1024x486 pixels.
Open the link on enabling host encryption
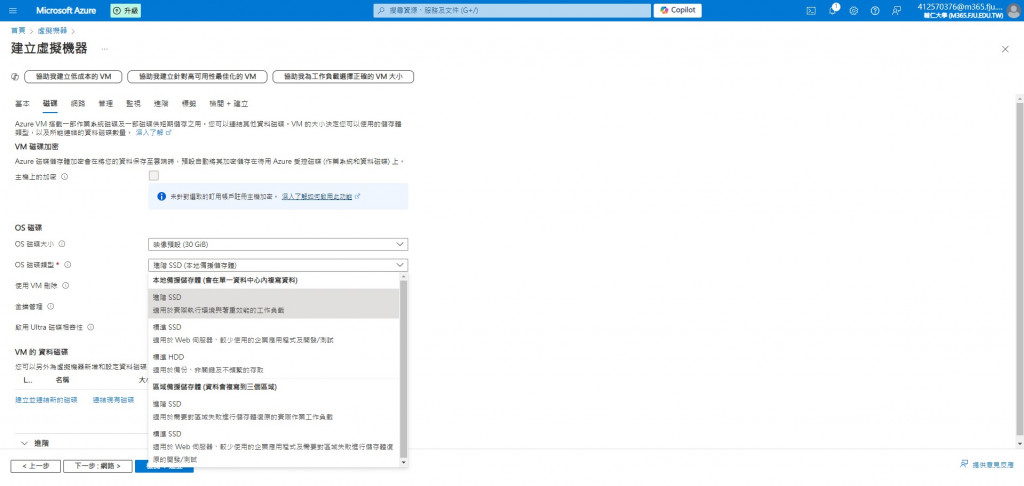(321, 196)
